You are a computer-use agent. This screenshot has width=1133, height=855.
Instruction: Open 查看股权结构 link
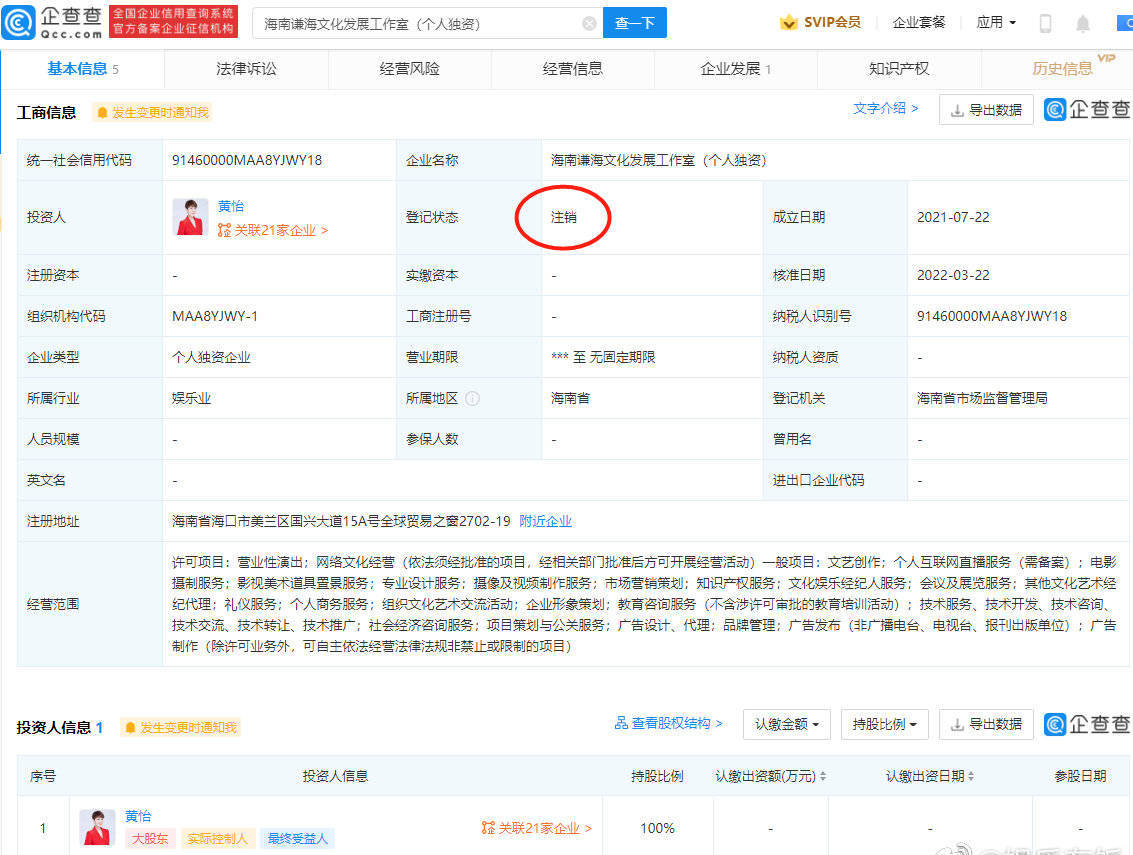click(668, 723)
